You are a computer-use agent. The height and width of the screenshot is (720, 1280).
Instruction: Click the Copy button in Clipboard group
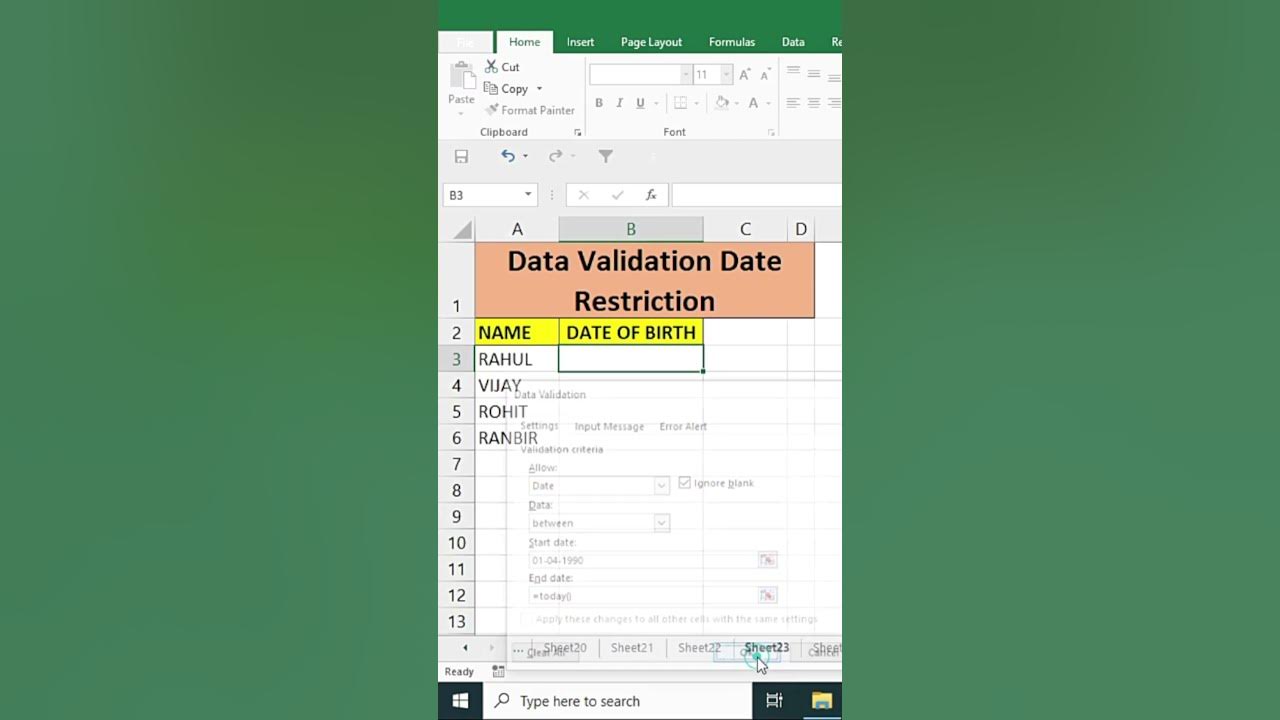coord(507,89)
